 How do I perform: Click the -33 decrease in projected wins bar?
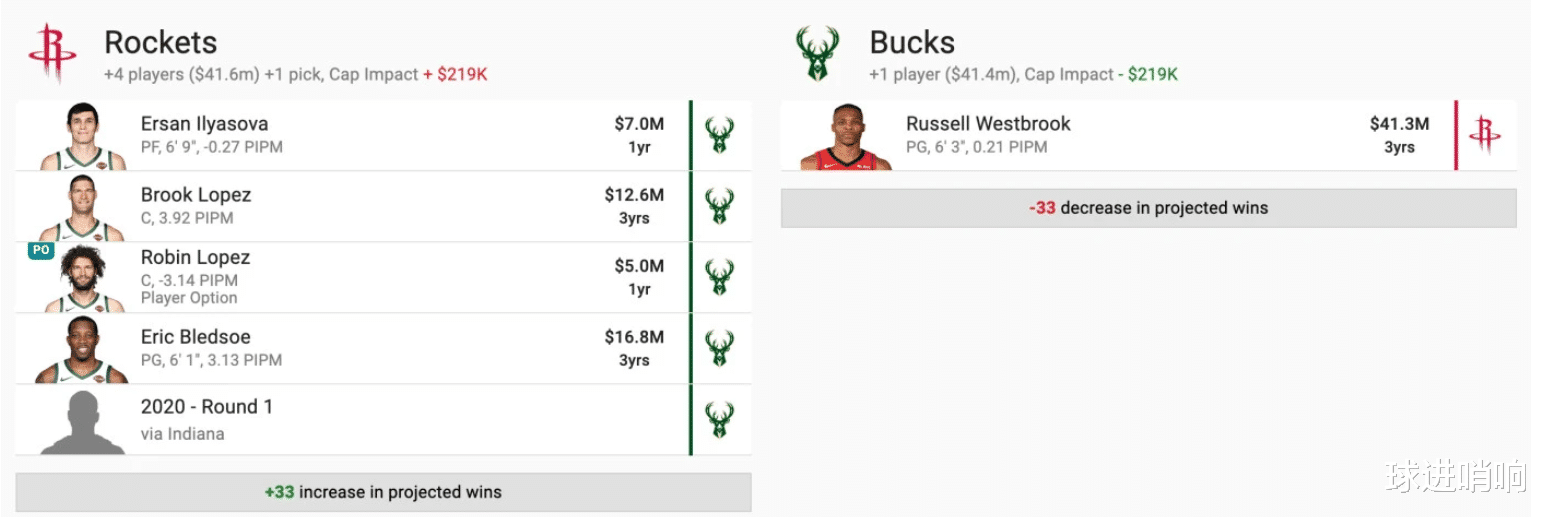tap(1148, 208)
